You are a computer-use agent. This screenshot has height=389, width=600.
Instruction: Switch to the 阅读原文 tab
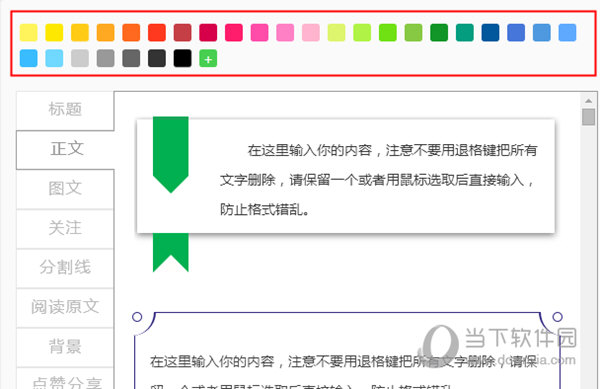(x=65, y=308)
